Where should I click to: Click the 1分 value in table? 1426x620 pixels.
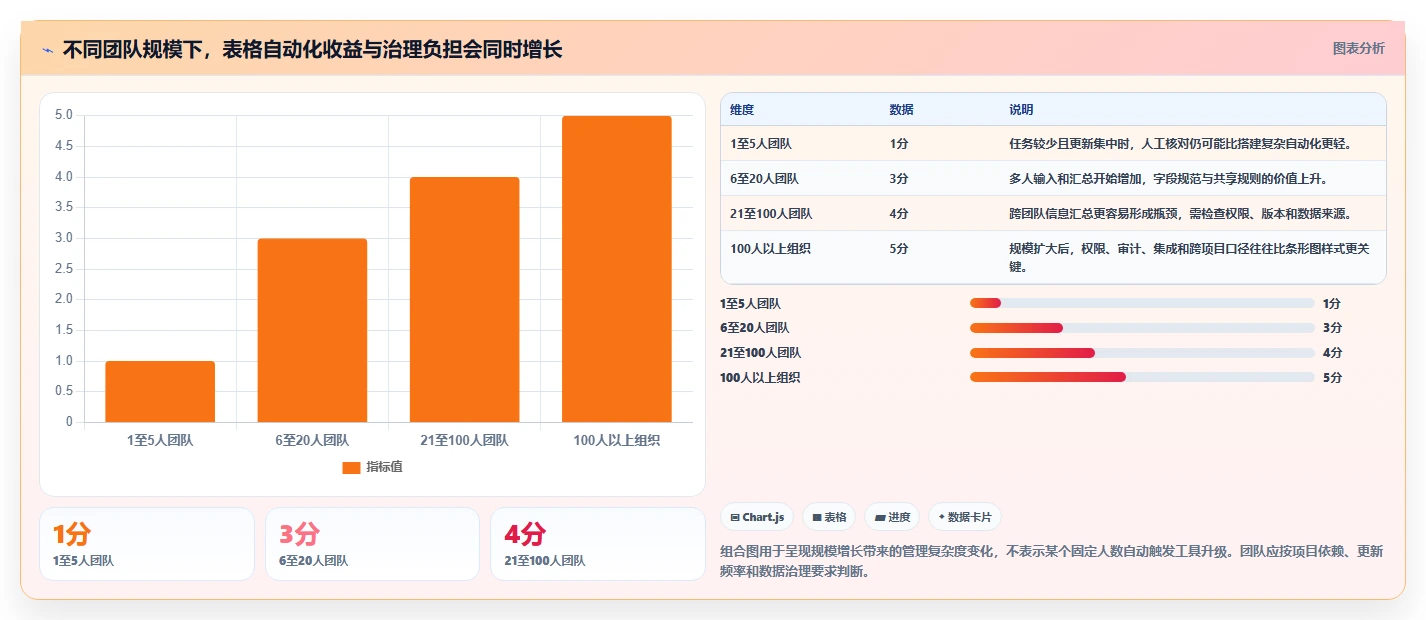(899, 143)
